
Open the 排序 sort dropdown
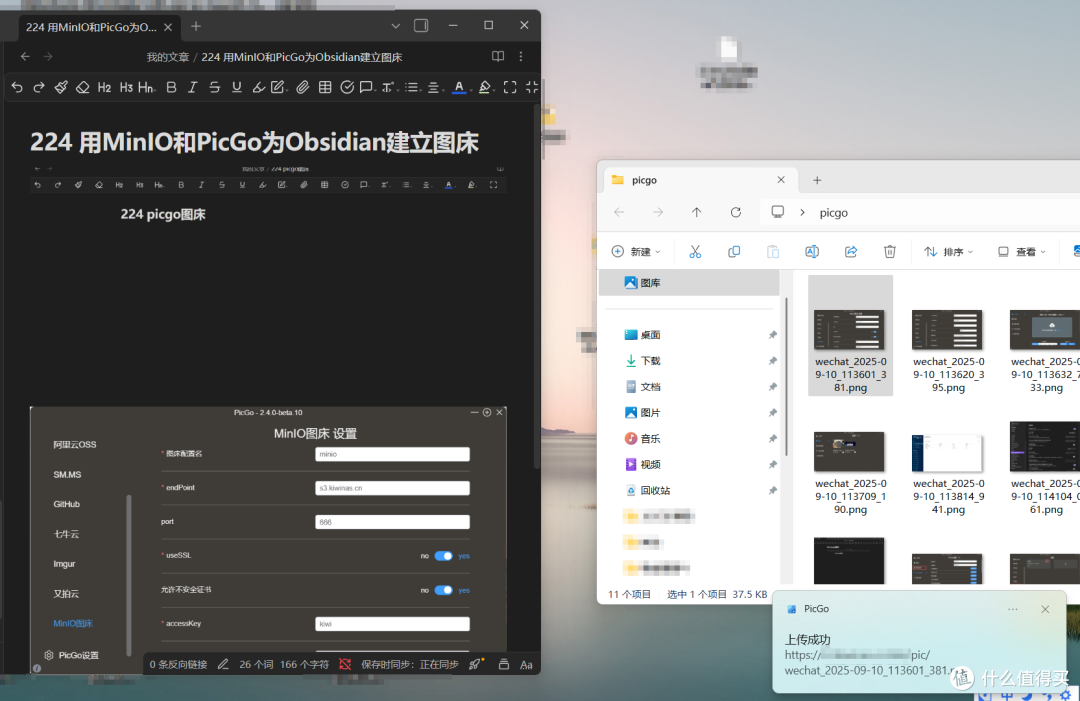tap(948, 251)
